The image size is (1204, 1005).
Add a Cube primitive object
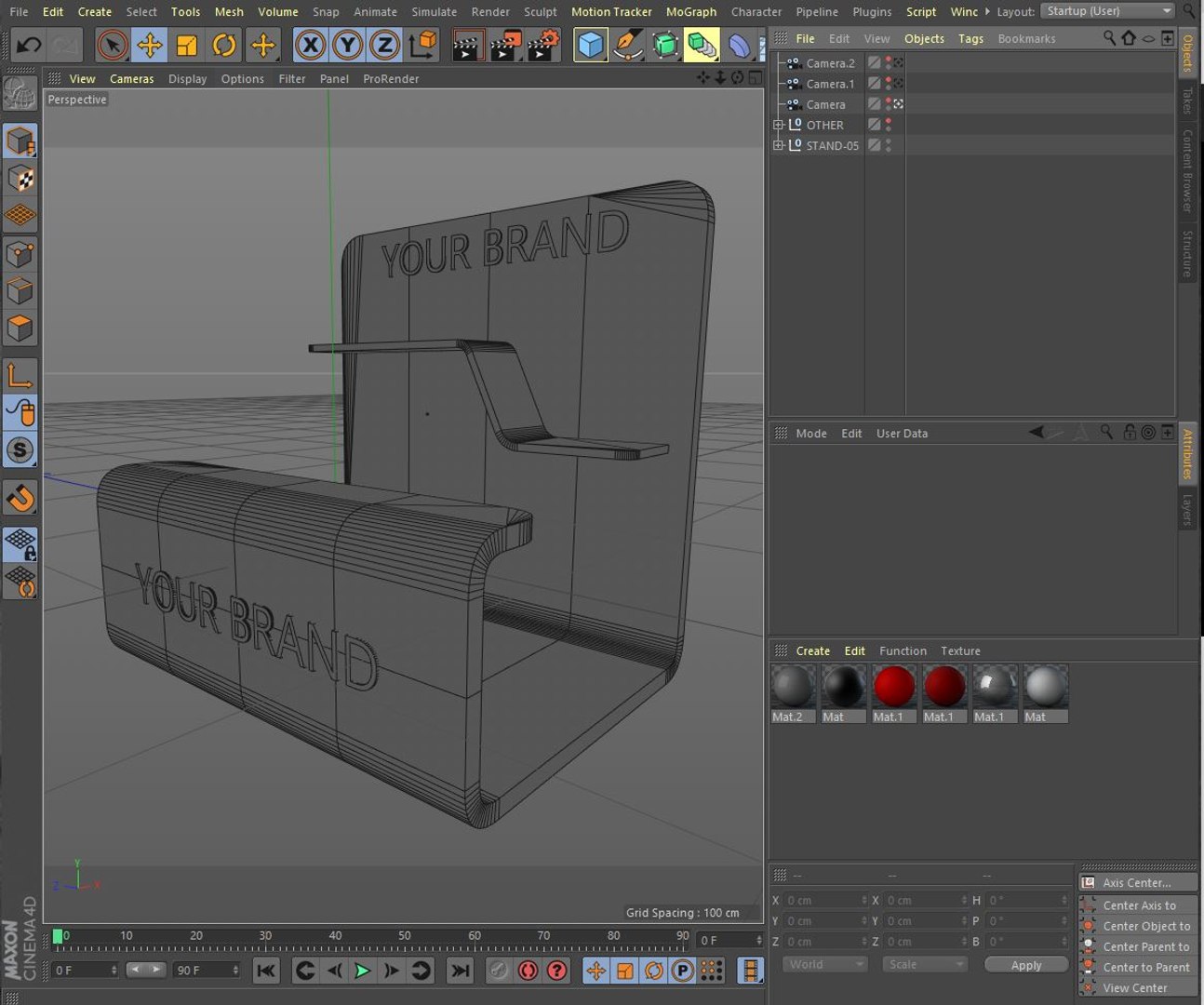[591, 45]
